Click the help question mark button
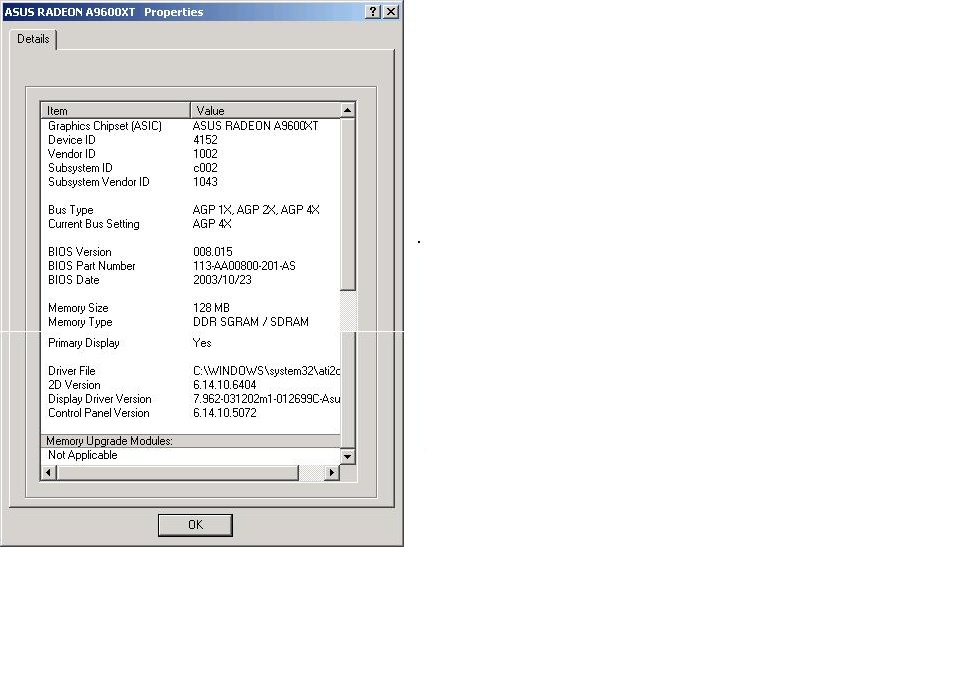 [373, 12]
